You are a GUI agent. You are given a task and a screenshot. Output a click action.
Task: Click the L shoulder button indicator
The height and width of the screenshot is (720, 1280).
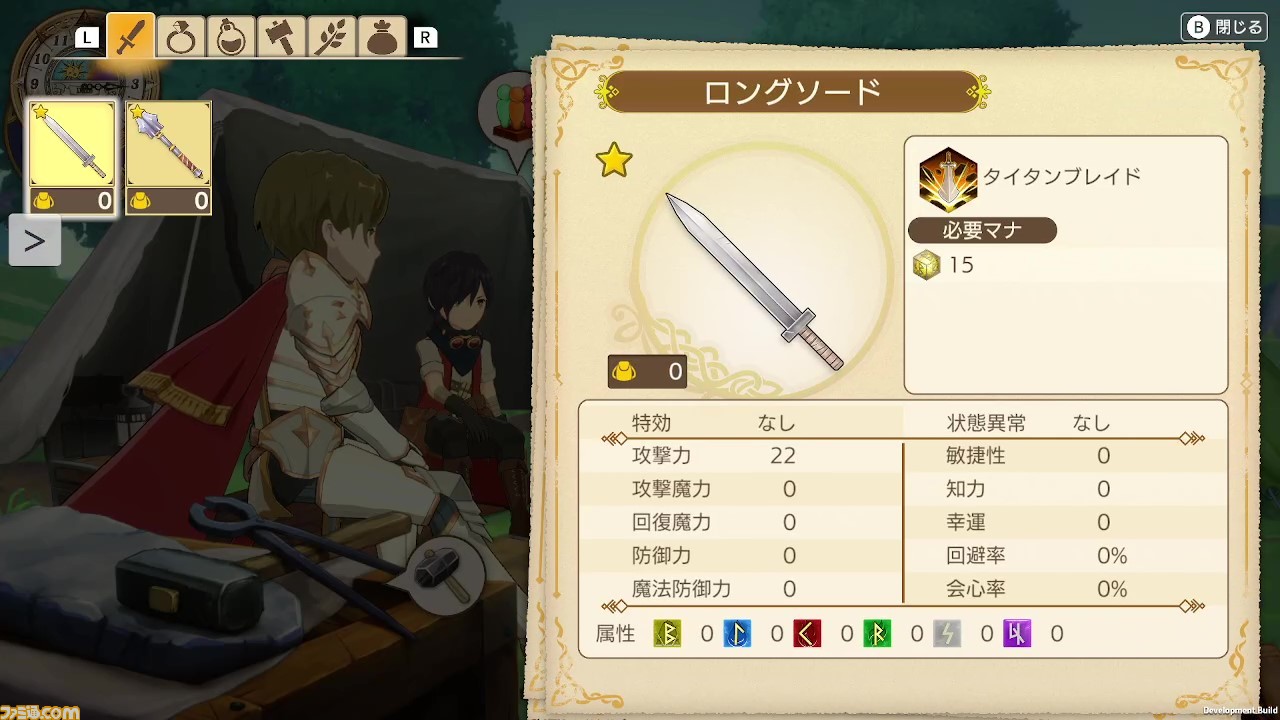point(88,38)
